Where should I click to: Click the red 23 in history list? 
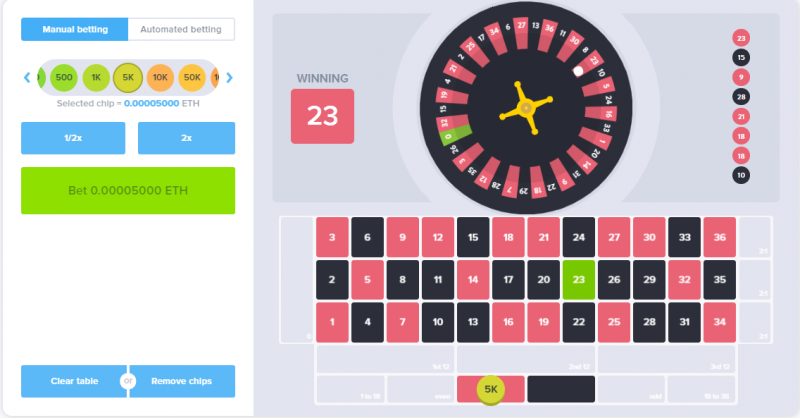point(741,38)
